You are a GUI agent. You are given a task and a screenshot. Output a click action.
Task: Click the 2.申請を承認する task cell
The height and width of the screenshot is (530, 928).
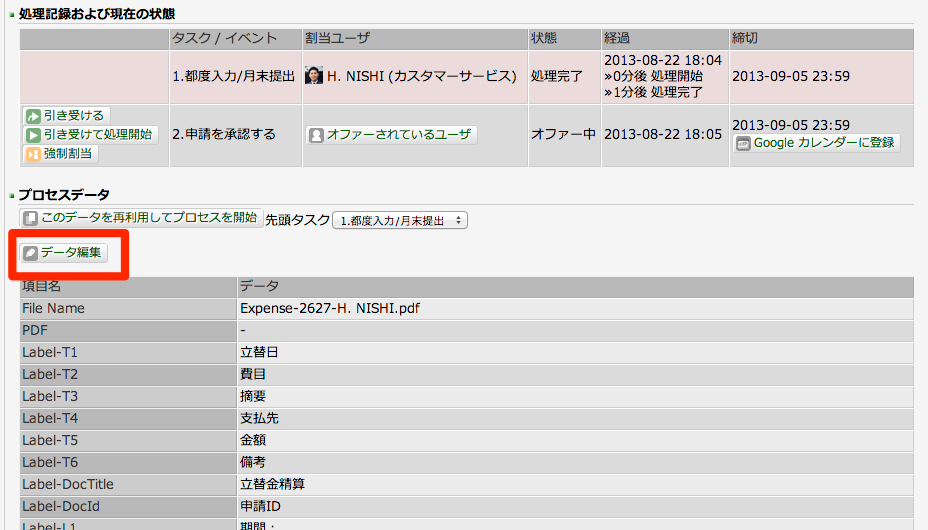[236, 135]
